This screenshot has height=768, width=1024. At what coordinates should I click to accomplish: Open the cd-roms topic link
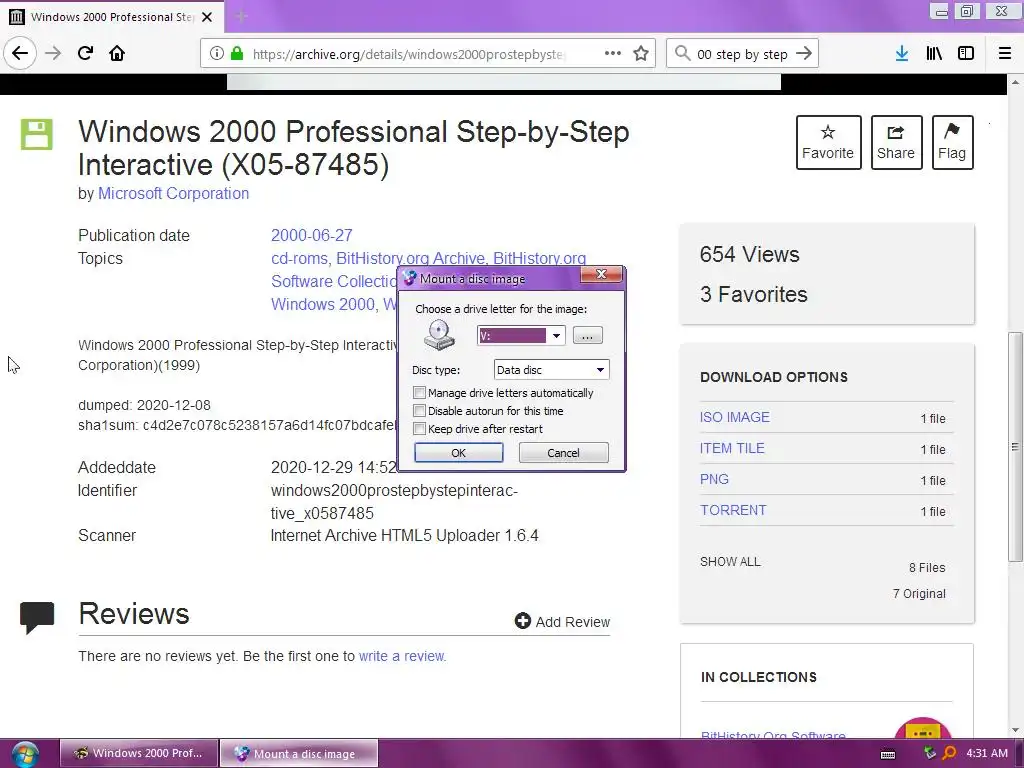point(299,258)
